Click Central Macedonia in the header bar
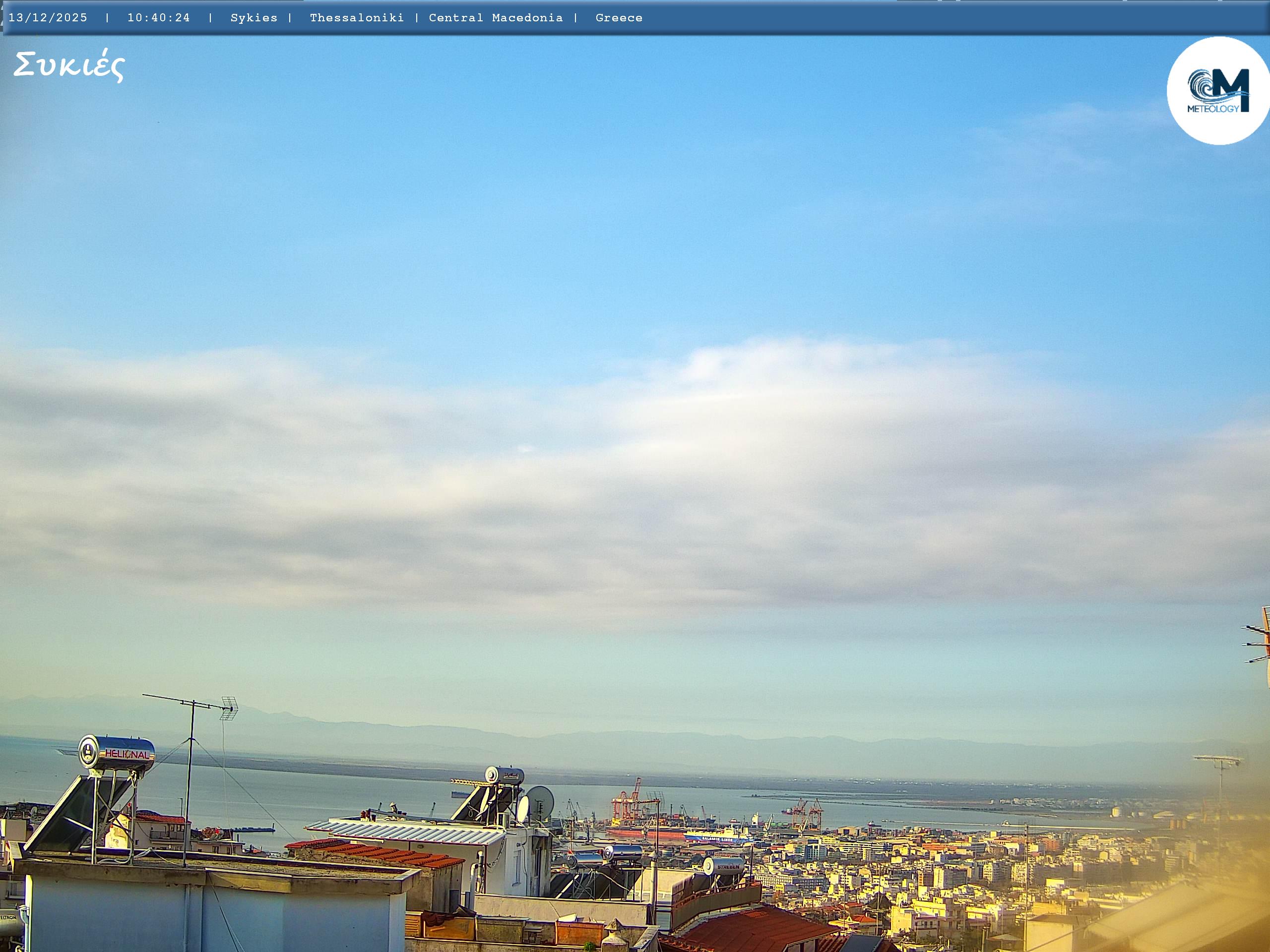The image size is (1270, 952). tap(496, 18)
